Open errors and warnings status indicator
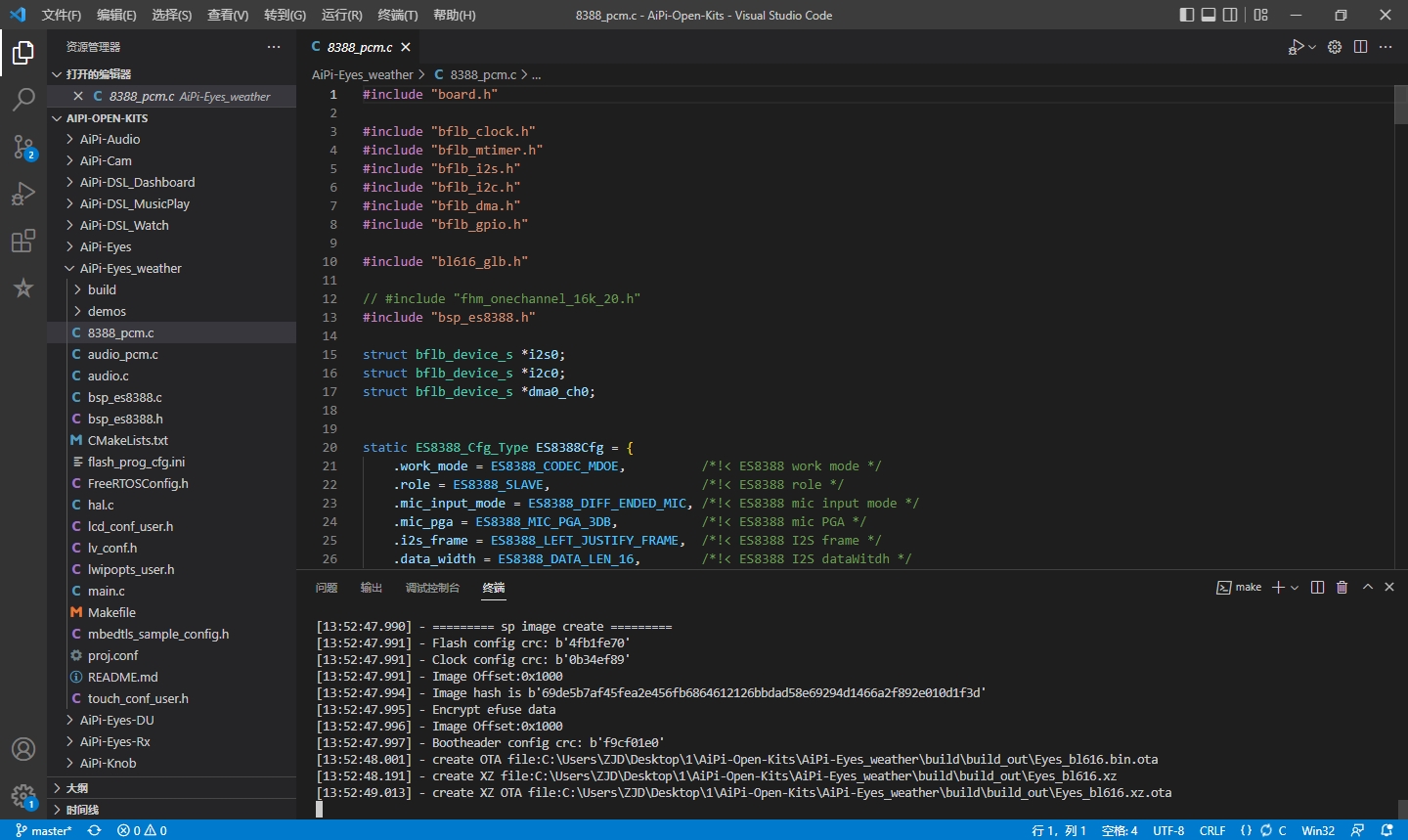The width and height of the screenshot is (1408, 840). (x=142, y=830)
